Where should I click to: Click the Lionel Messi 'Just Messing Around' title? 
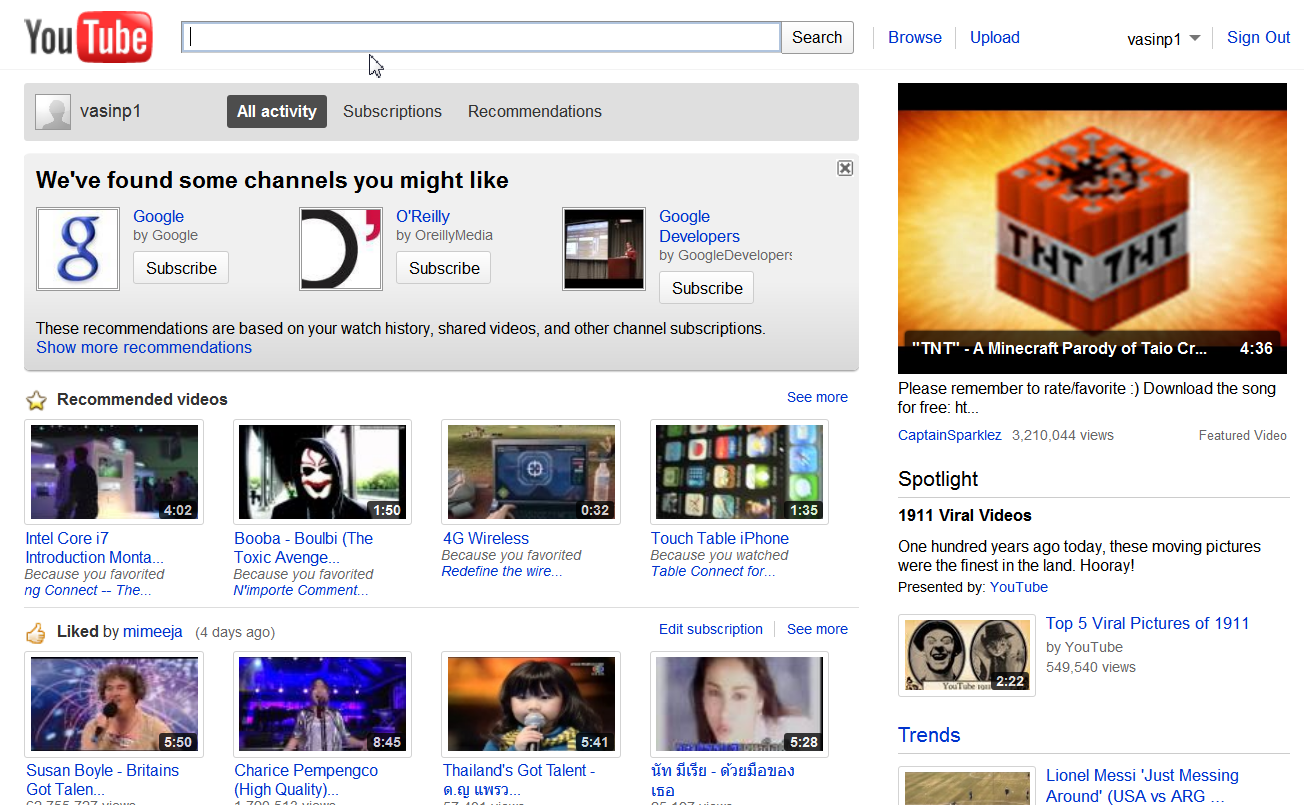click(1142, 785)
